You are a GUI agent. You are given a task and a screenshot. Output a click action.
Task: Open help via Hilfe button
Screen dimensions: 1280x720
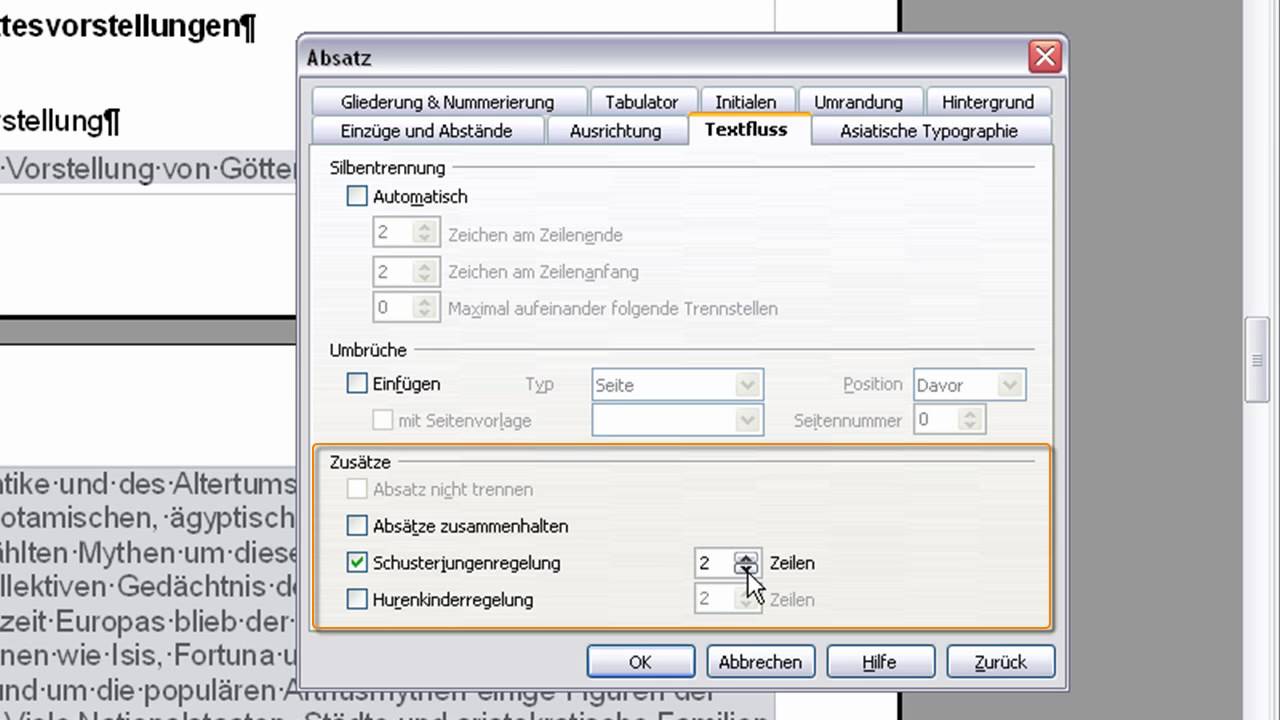point(881,662)
